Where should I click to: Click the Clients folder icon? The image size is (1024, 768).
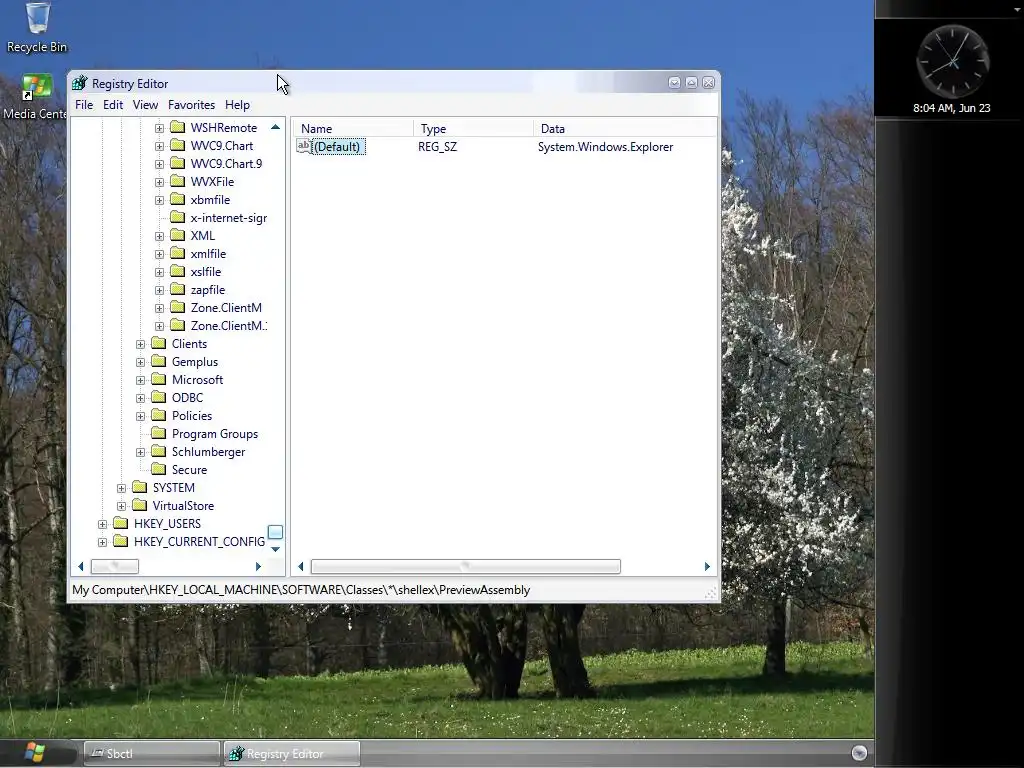[159, 344]
